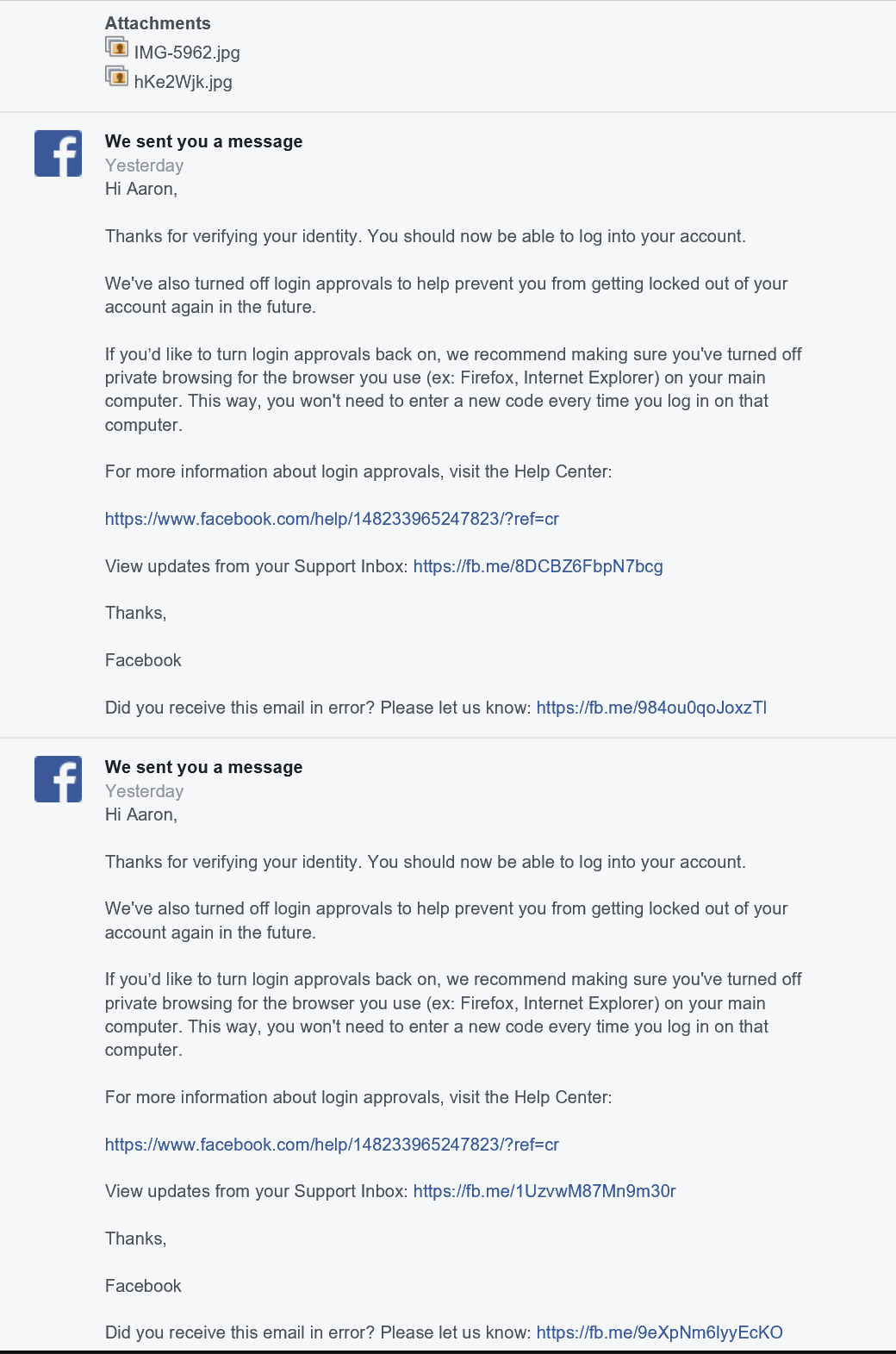Open the Help Center link in the second message
The image size is (896, 1354).
click(x=332, y=1145)
